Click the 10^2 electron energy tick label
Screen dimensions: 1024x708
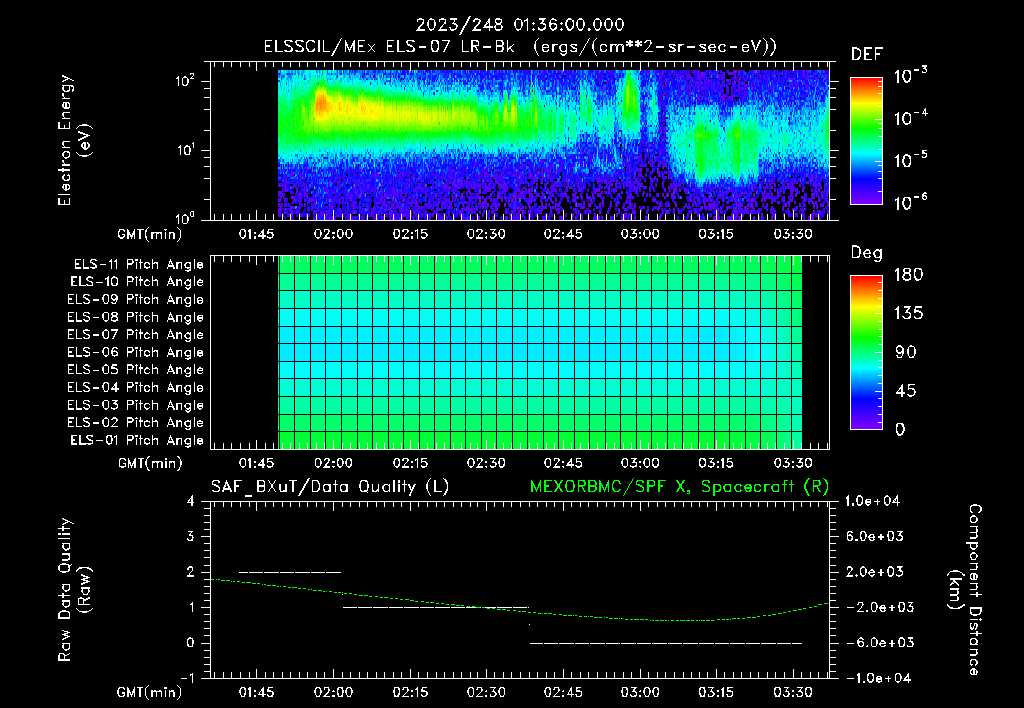coord(185,82)
